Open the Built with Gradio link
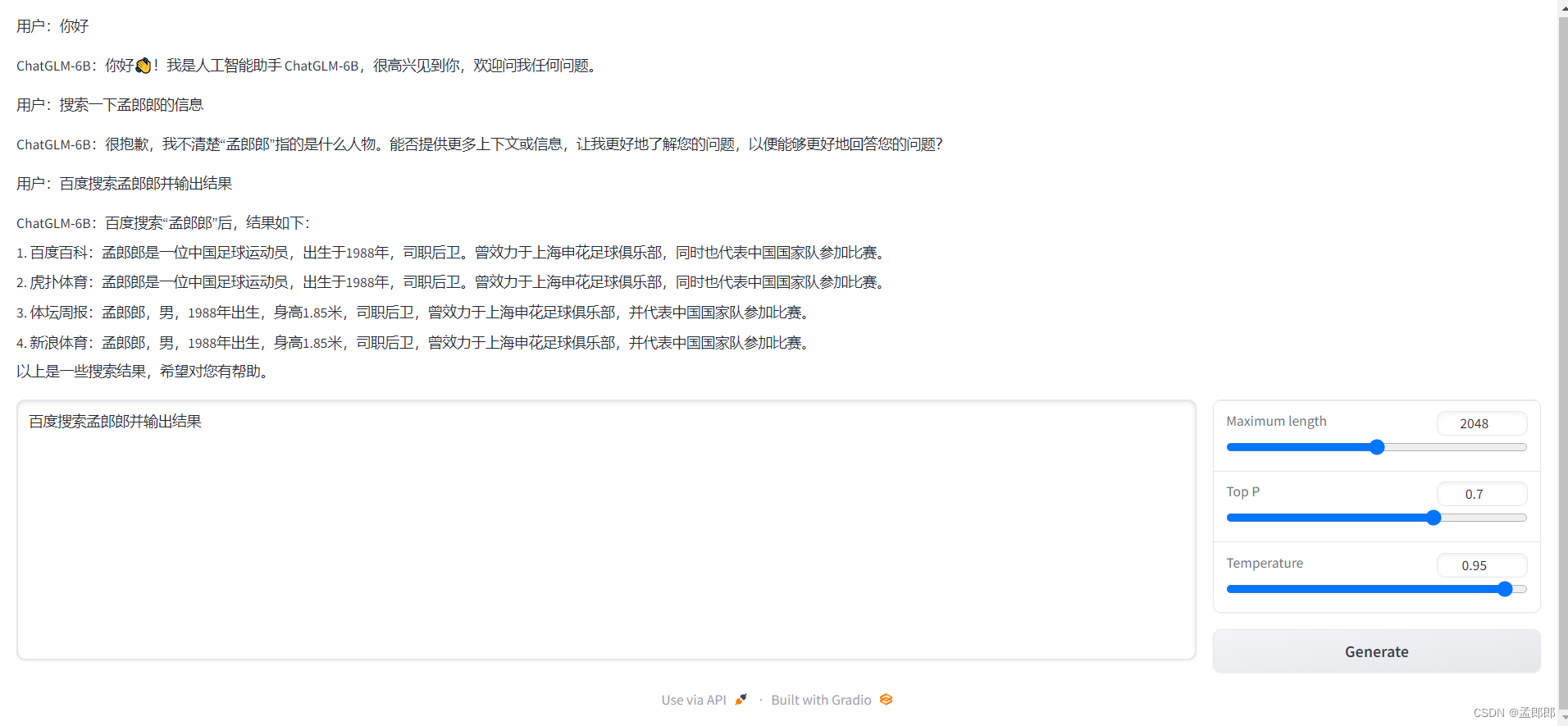 pos(832,700)
